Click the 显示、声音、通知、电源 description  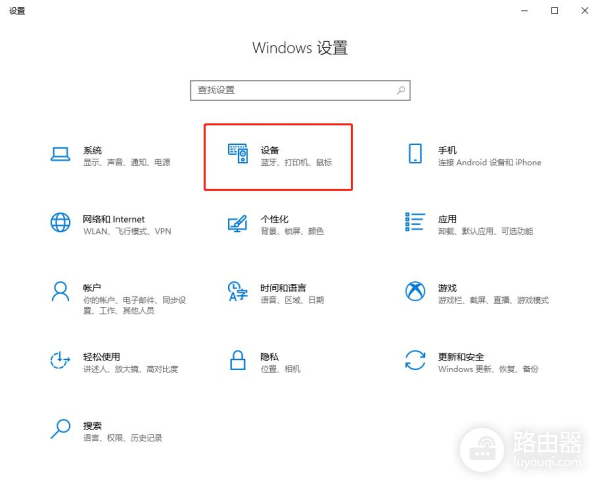coord(127,163)
